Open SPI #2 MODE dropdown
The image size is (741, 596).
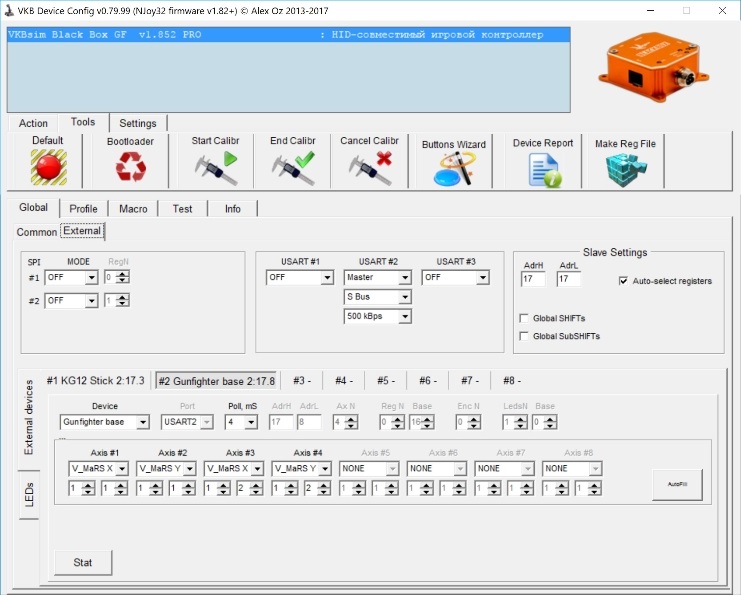pyautogui.click(x=71, y=301)
